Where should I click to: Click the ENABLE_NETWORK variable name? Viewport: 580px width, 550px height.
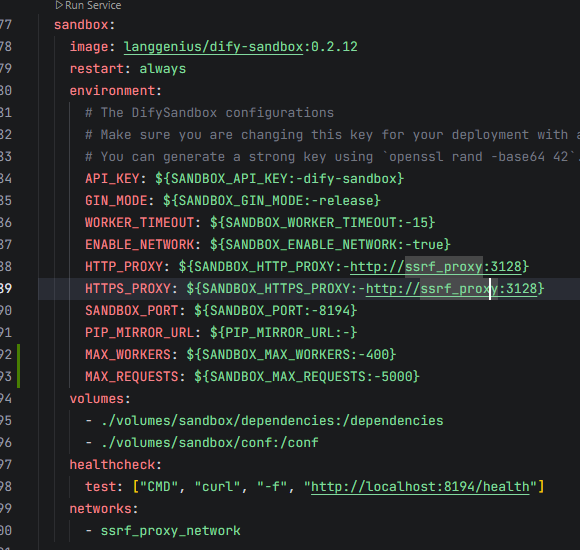(139, 244)
